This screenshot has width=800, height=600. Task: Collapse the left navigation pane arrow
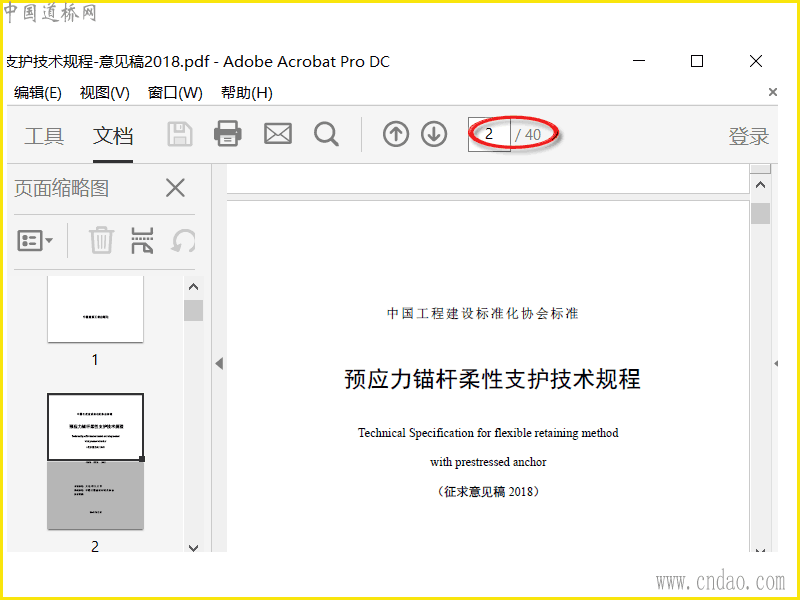(219, 364)
